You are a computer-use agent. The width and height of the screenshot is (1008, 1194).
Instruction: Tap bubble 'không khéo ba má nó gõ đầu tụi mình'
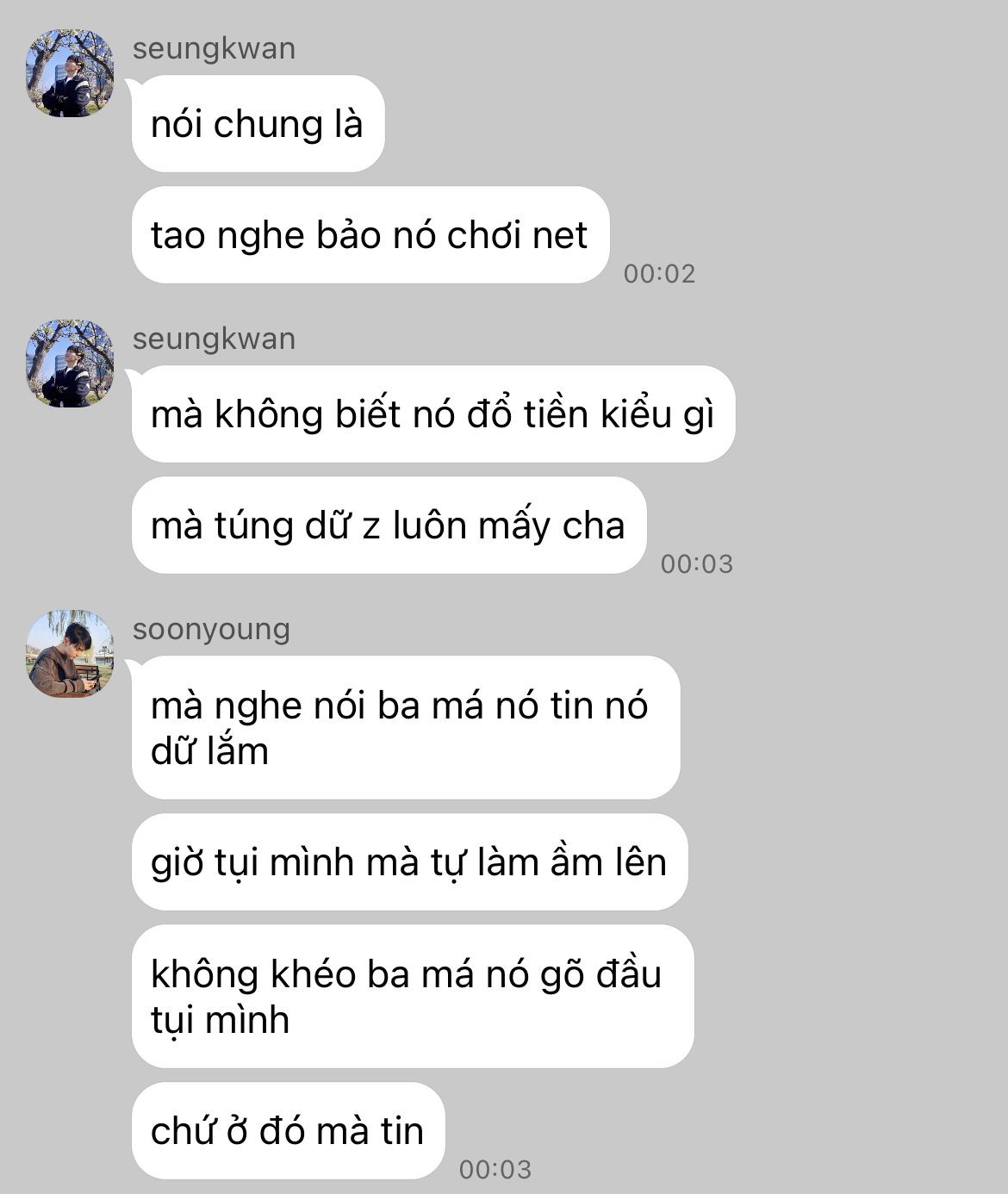coord(413,997)
